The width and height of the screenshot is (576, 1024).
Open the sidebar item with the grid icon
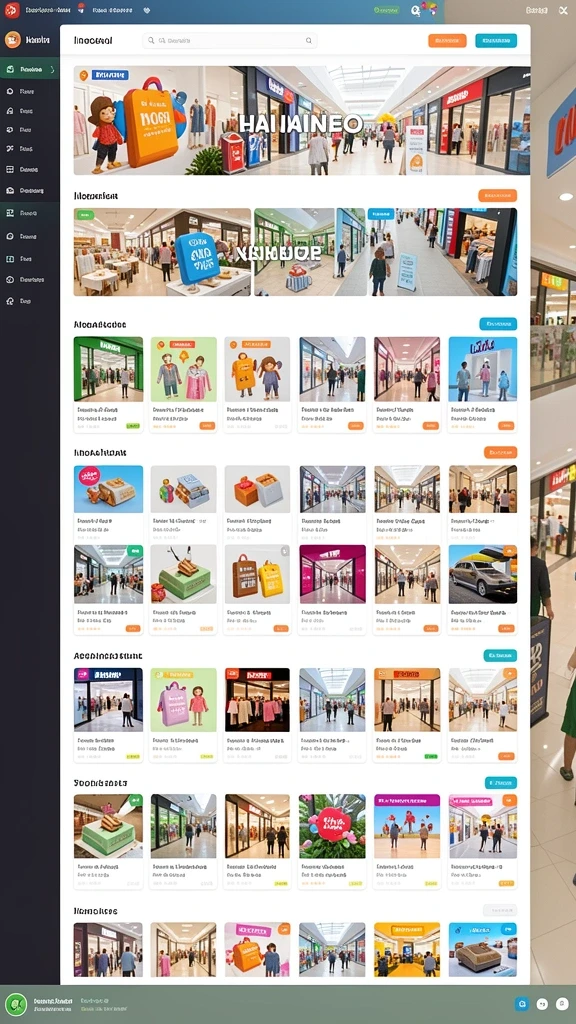(x=10, y=169)
